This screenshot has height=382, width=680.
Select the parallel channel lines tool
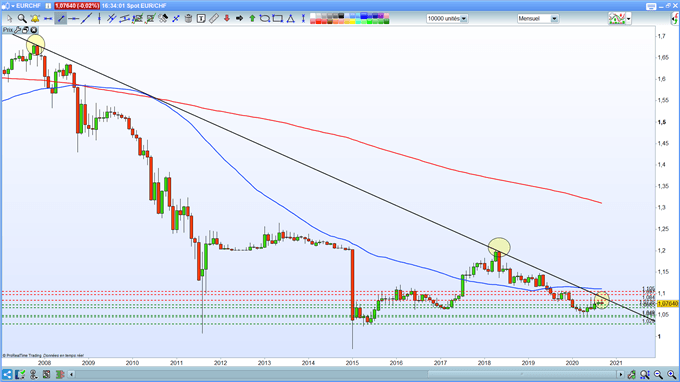point(111,19)
